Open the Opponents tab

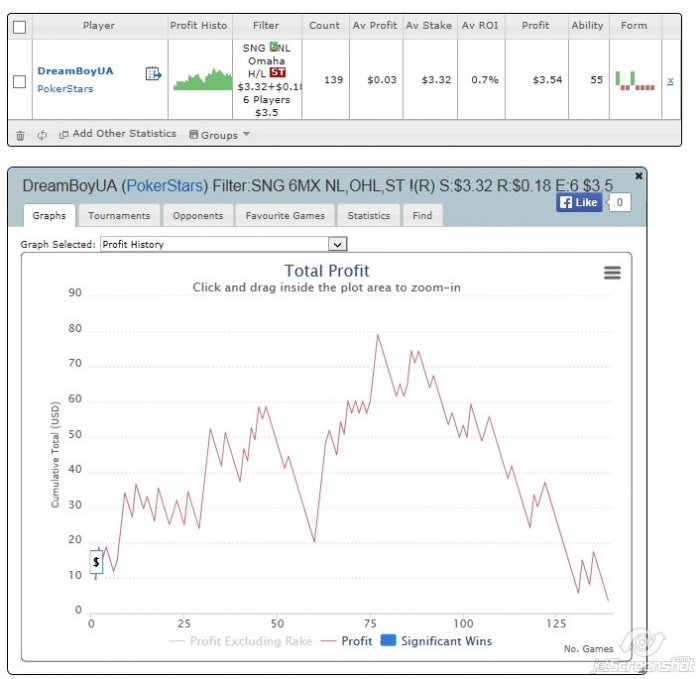(x=198, y=216)
